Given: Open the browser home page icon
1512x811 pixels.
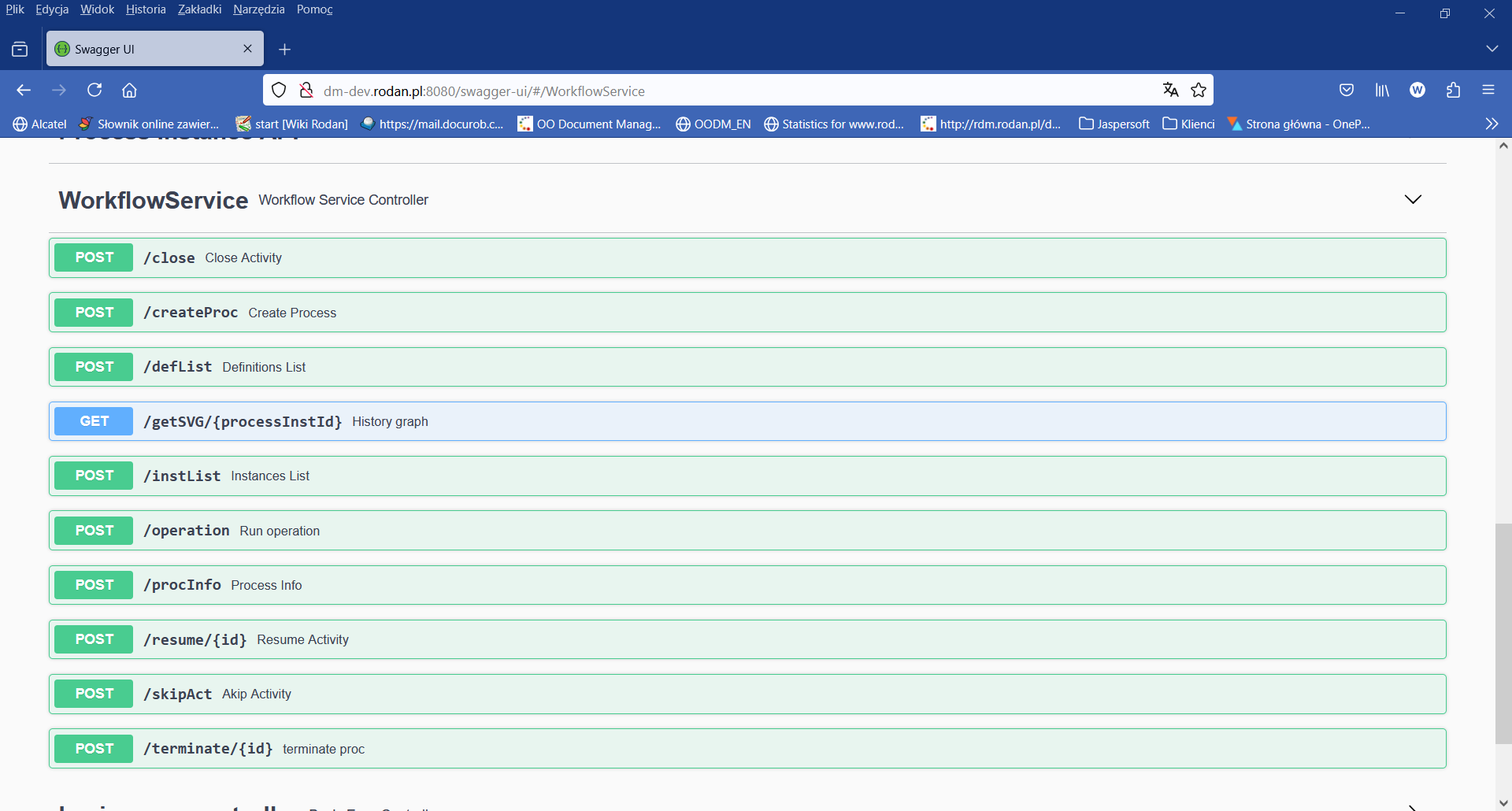Looking at the screenshot, I should (129, 90).
